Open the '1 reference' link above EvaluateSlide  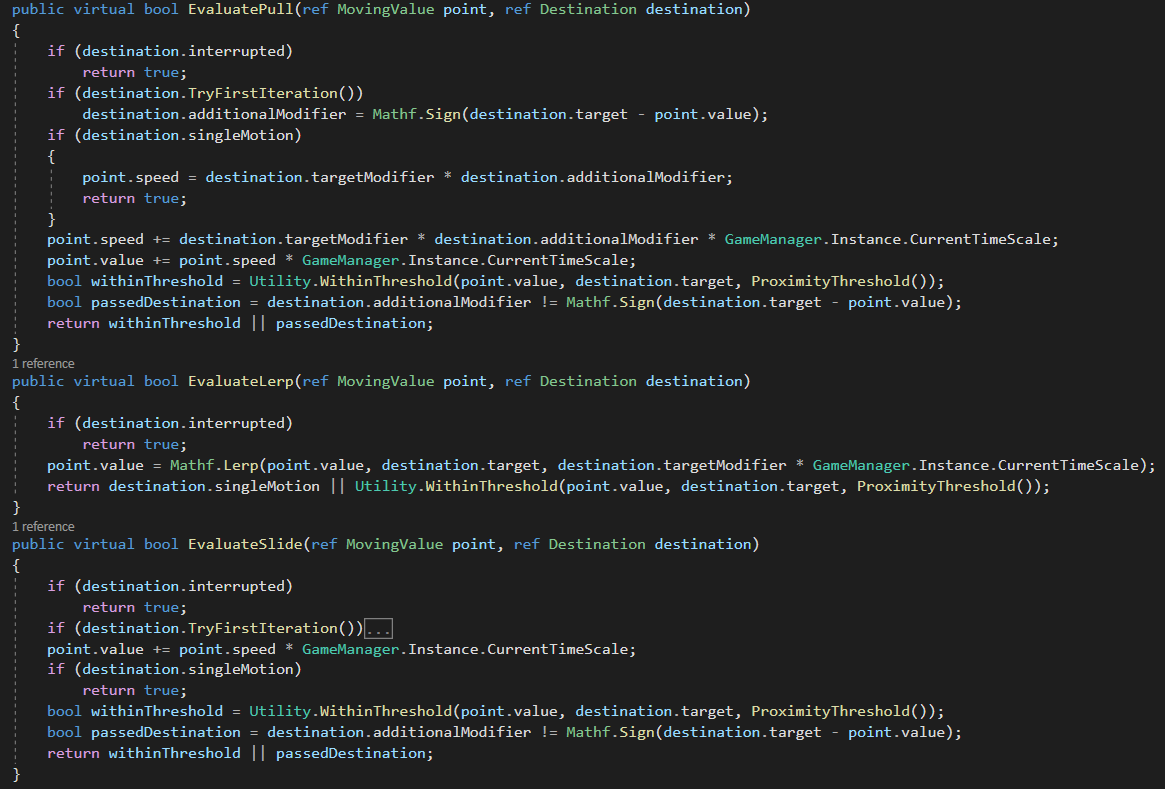(43, 526)
